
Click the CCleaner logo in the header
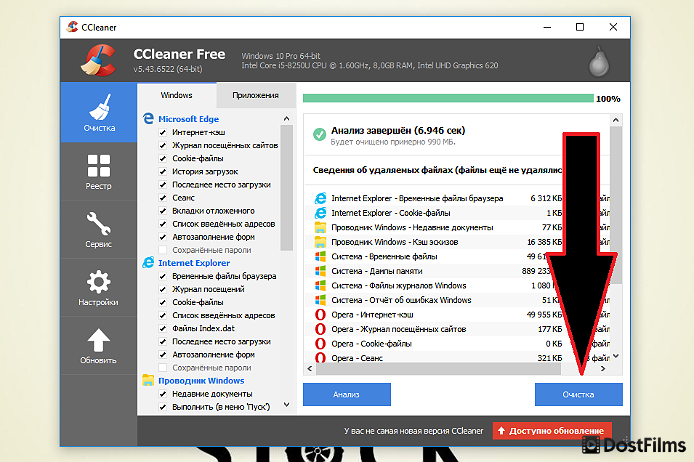(99, 60)
